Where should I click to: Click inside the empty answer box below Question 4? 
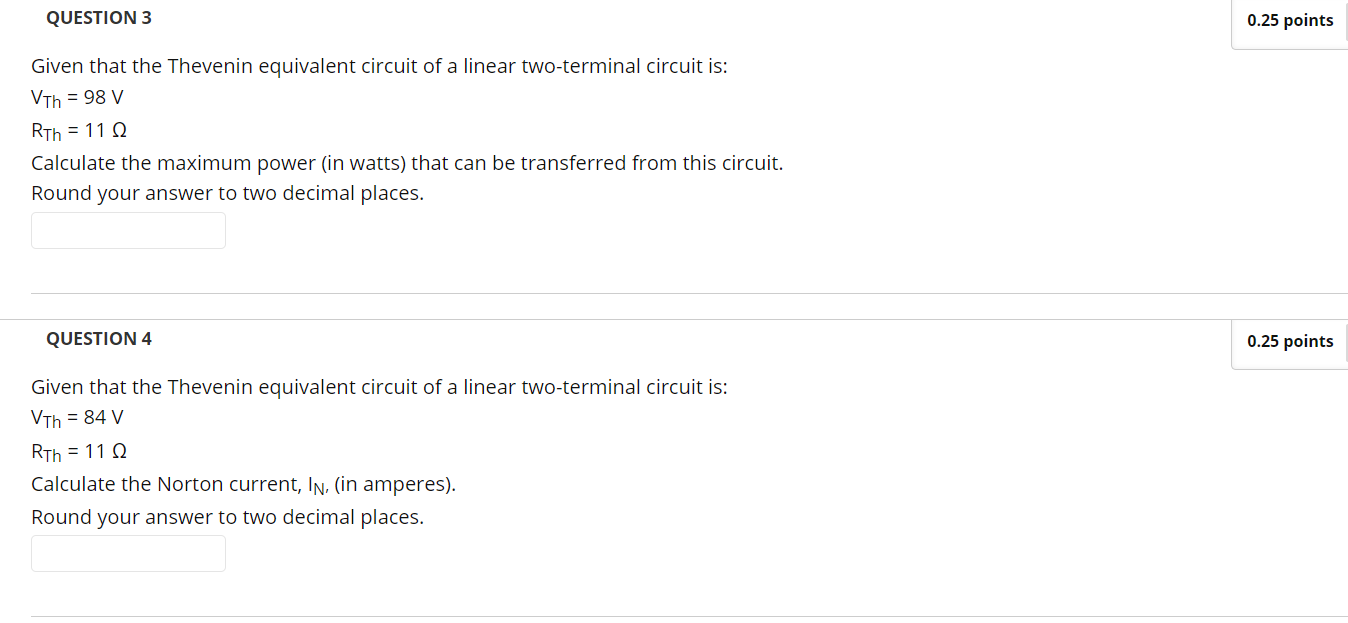(x=128, y=553)
